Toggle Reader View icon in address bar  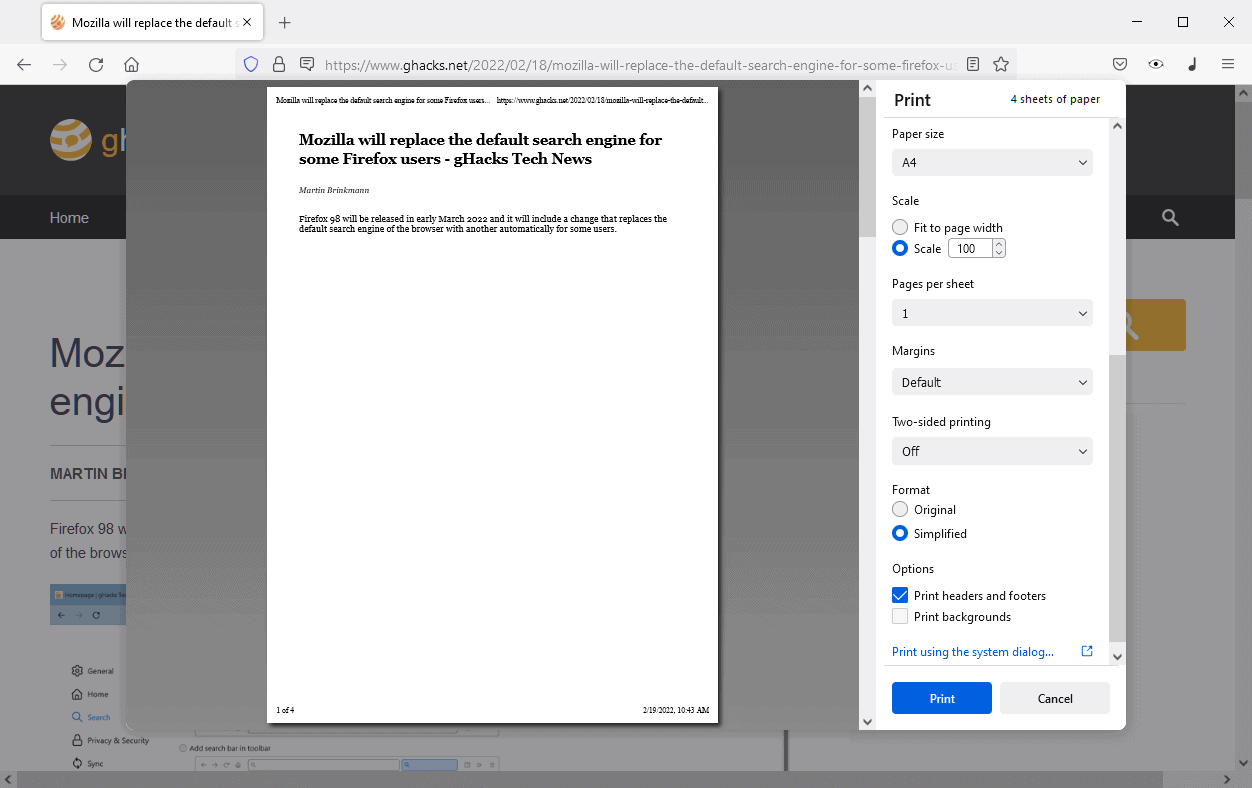[973, 64]
